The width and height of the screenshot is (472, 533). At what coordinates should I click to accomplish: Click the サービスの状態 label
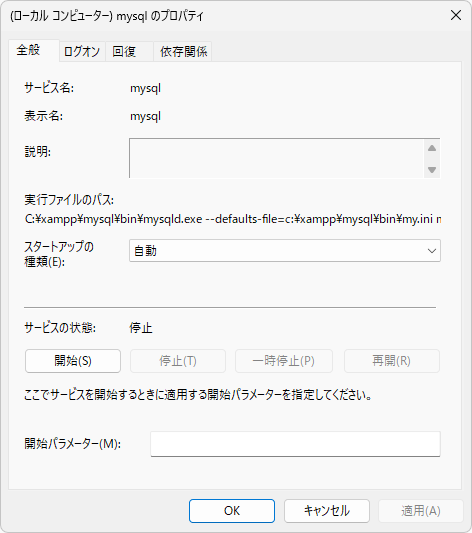click(x=60, y=328)
